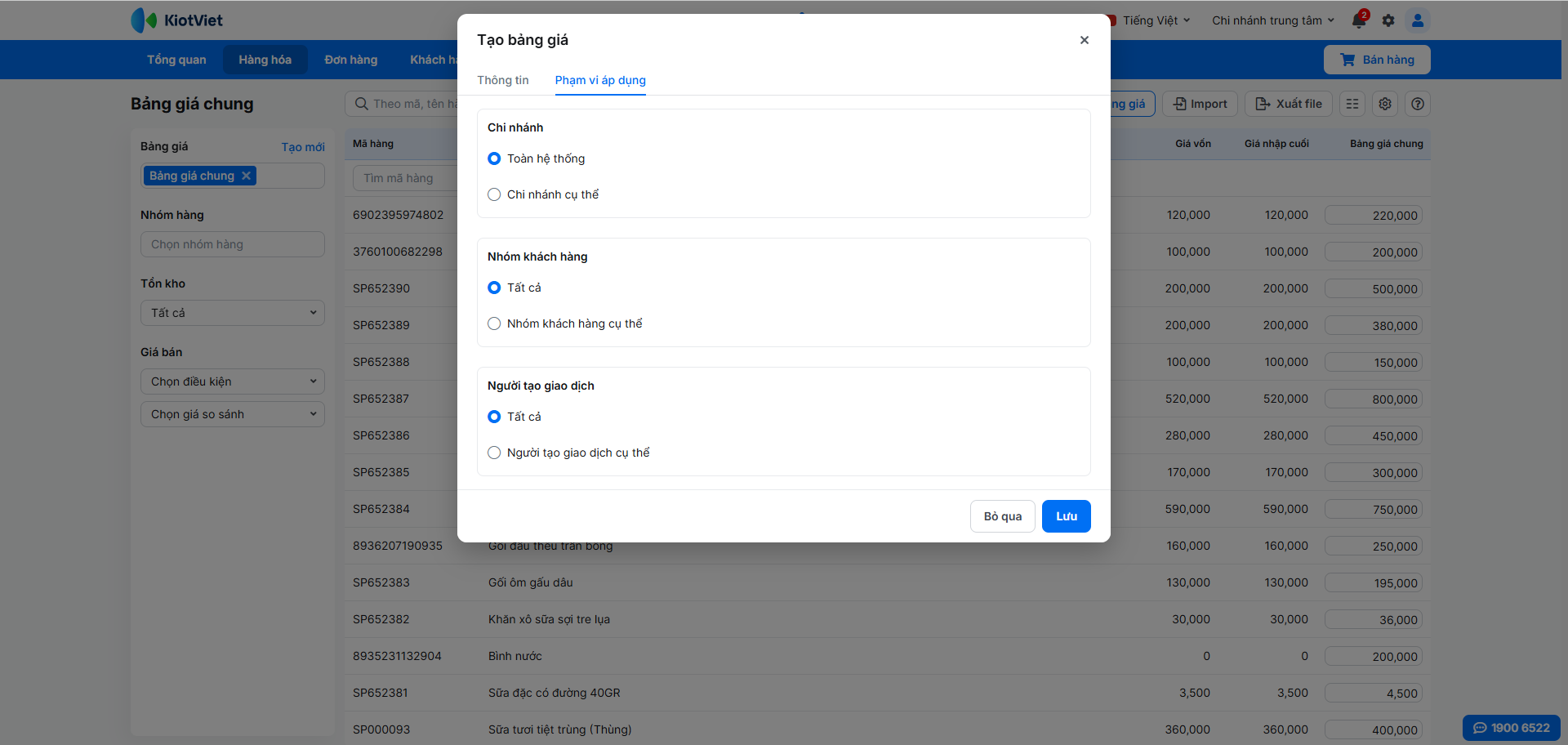Select Người tạo giao dịch cụ thể option
The height and width of the screenshot is (745, 1568).
click(x=494, y=453)
